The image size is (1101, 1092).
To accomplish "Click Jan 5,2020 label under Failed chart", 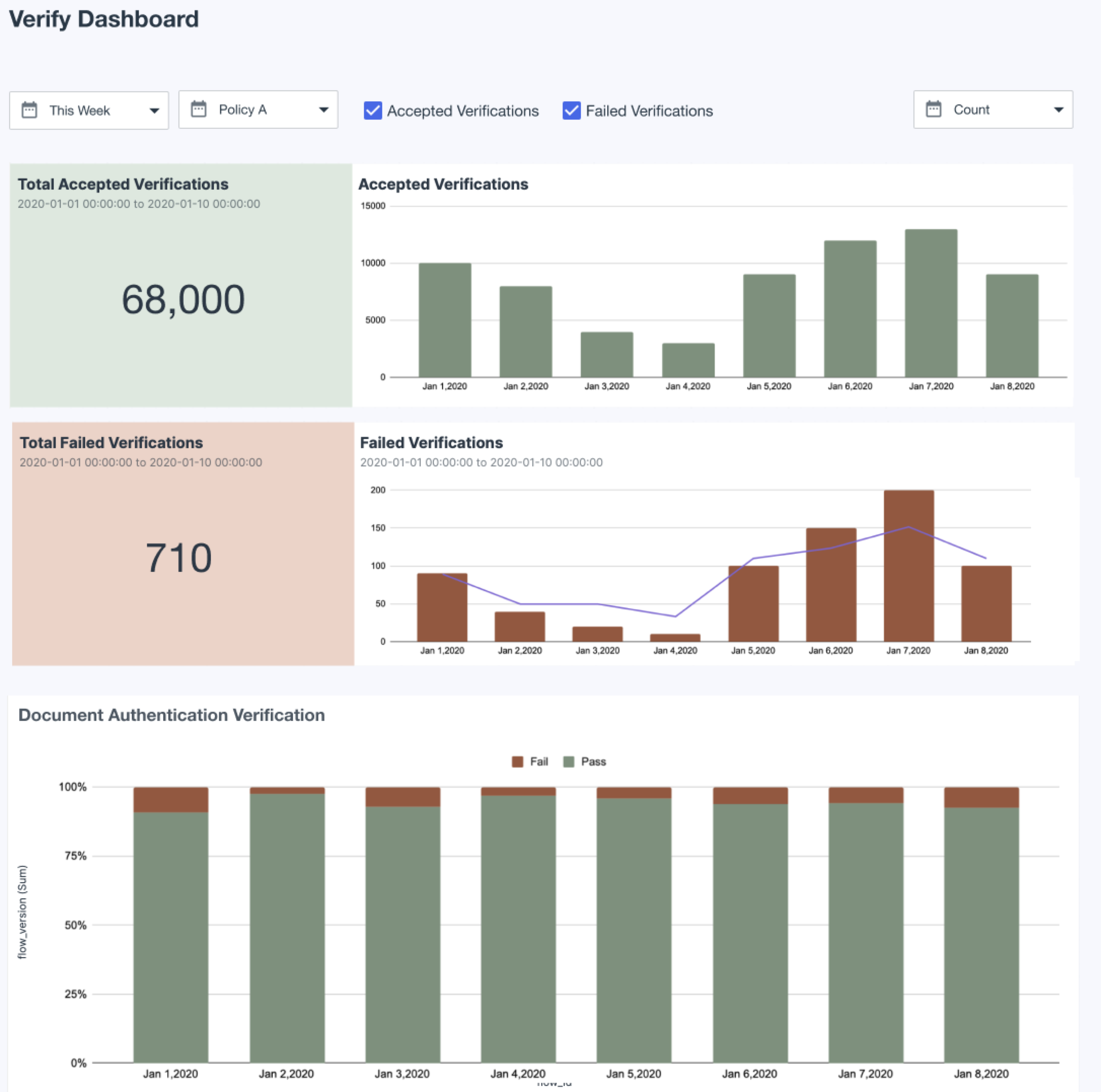I will tap(753, 650).
